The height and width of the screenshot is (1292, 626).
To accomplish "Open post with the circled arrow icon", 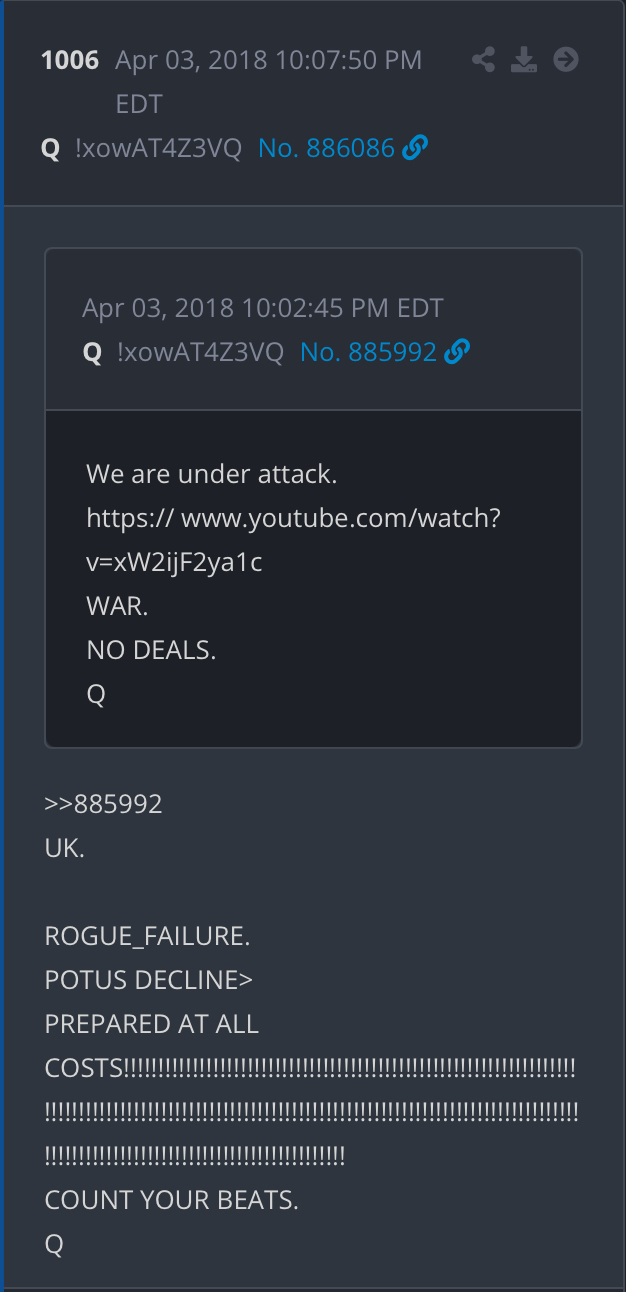I will pos(566,60).
